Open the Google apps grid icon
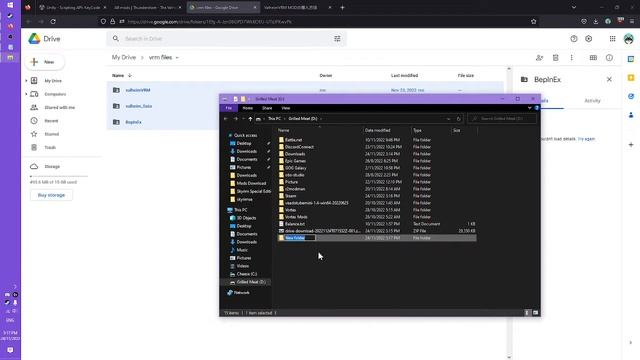The height and width of the screenshot is (360, 640). click(612, 39)
